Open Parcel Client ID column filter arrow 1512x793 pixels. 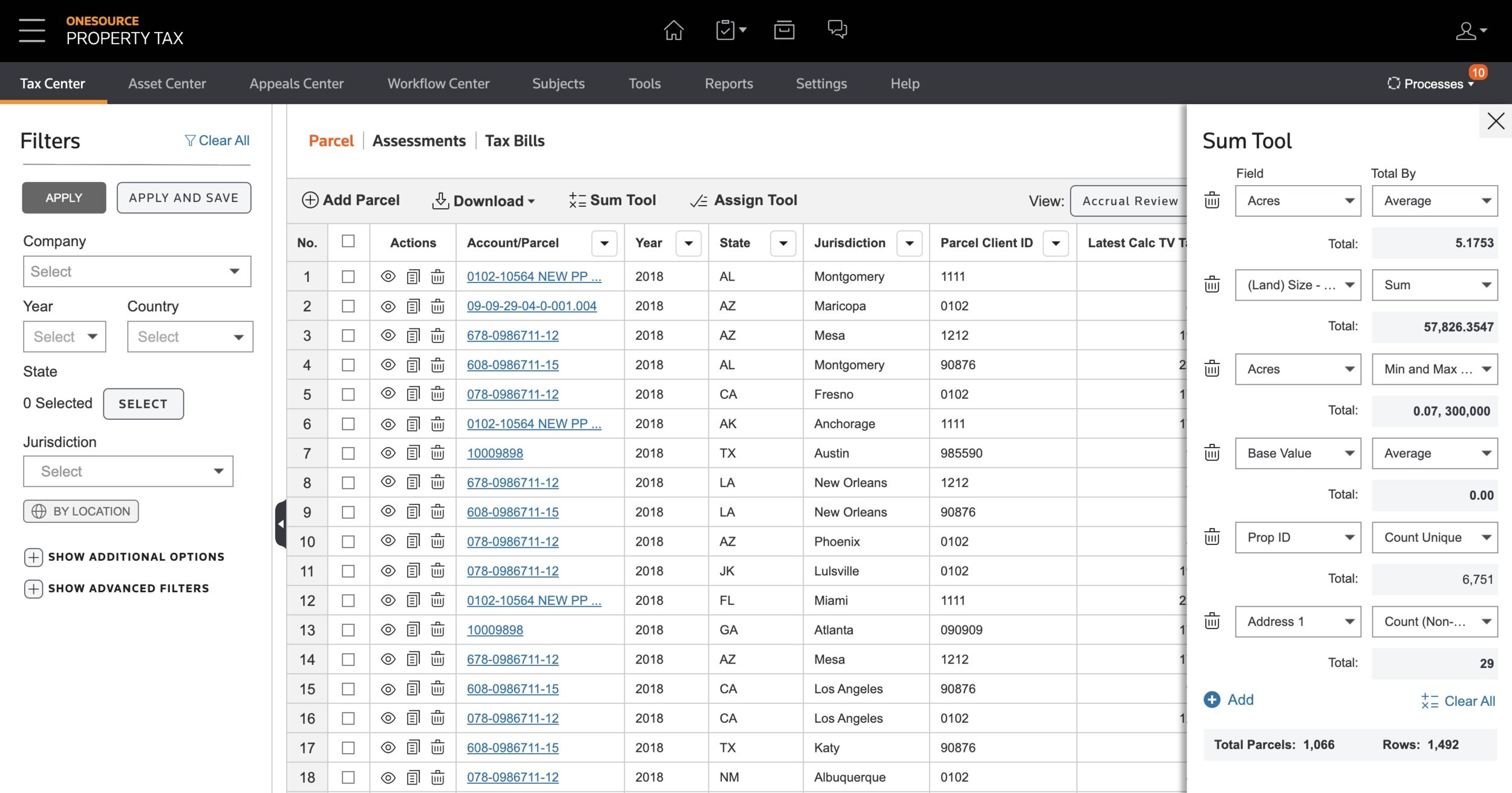point(1056,243)
